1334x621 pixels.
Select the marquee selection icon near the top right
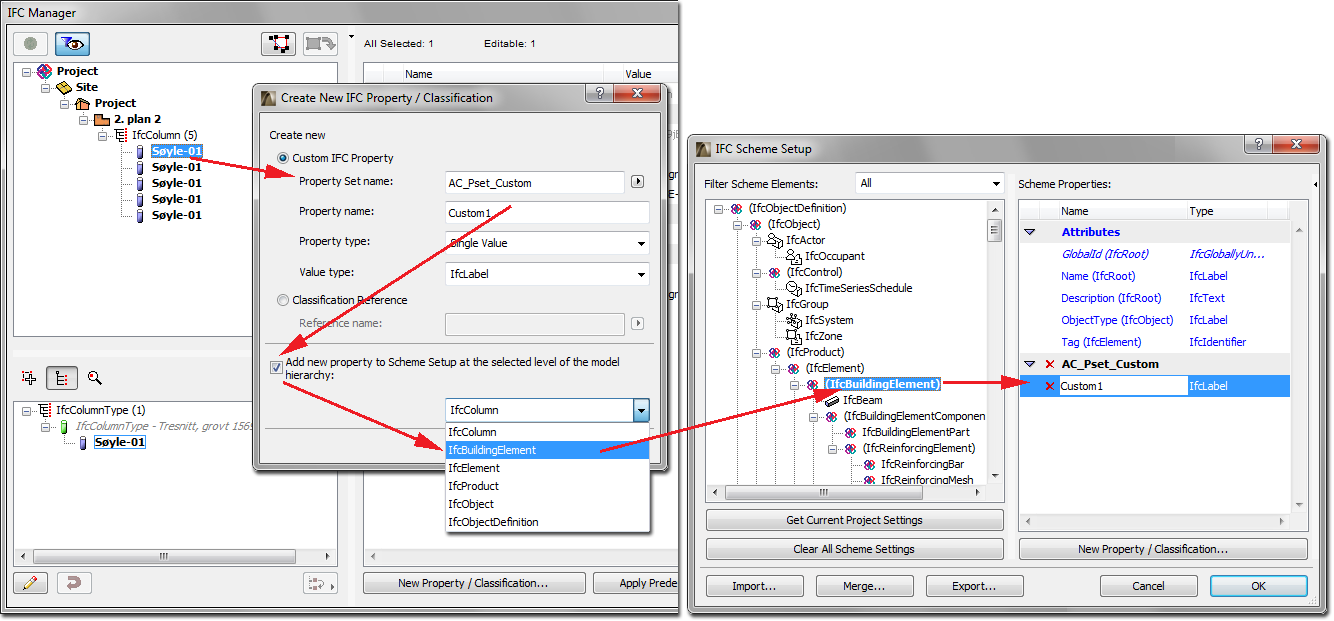coord(279,43)
